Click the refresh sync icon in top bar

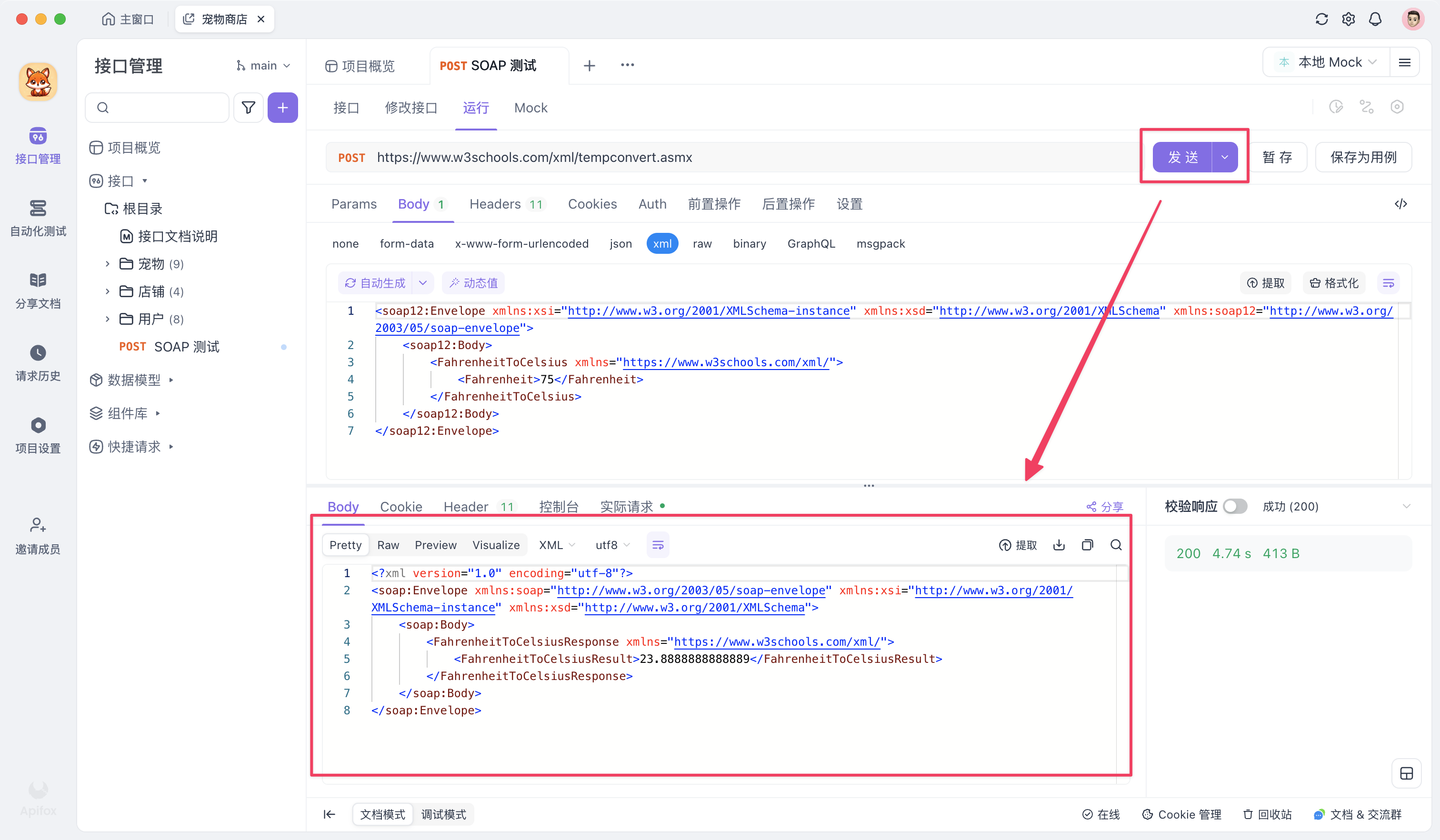(1321, 19)
